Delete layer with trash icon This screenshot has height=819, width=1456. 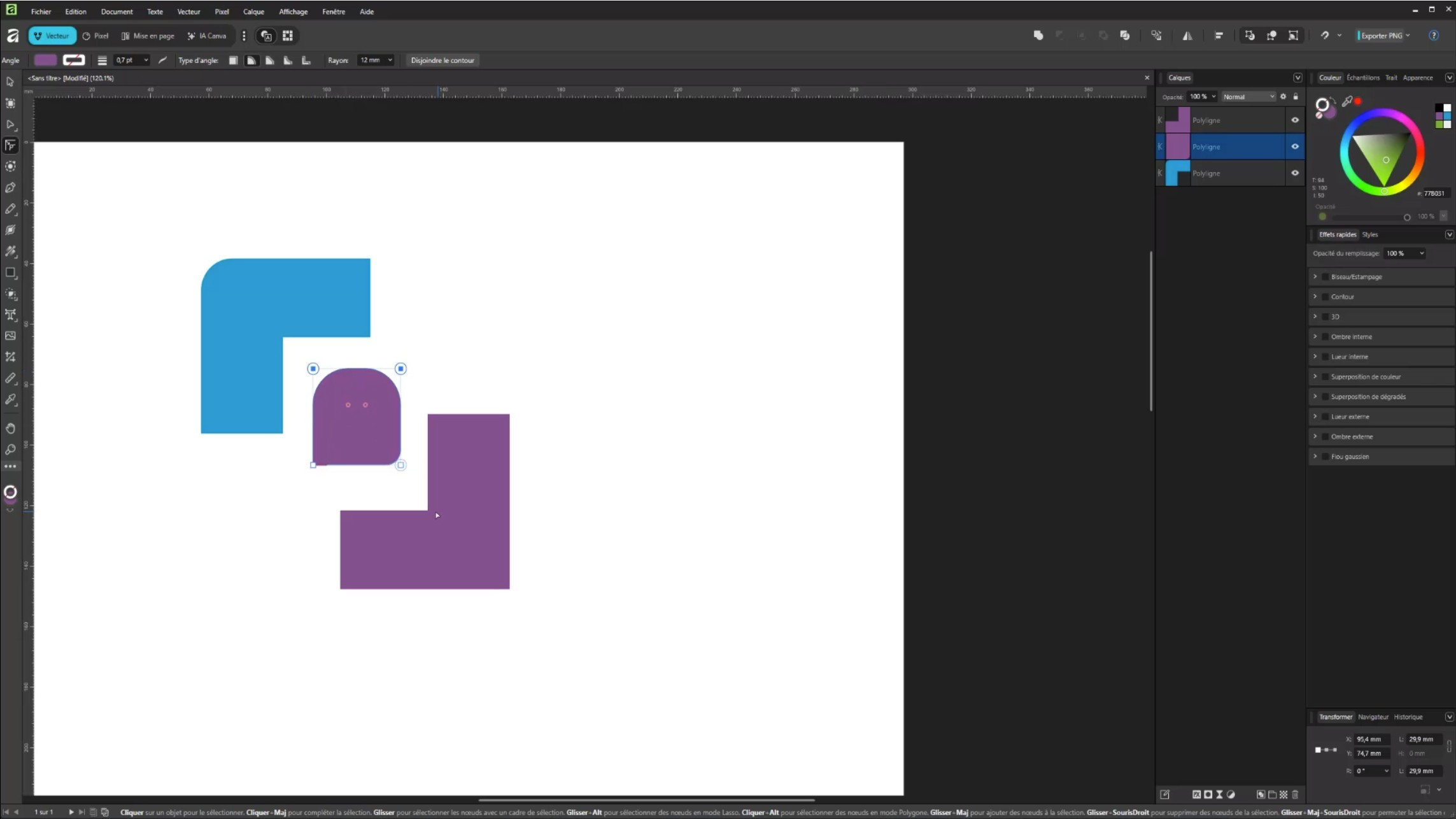[x=1295, y=794]
